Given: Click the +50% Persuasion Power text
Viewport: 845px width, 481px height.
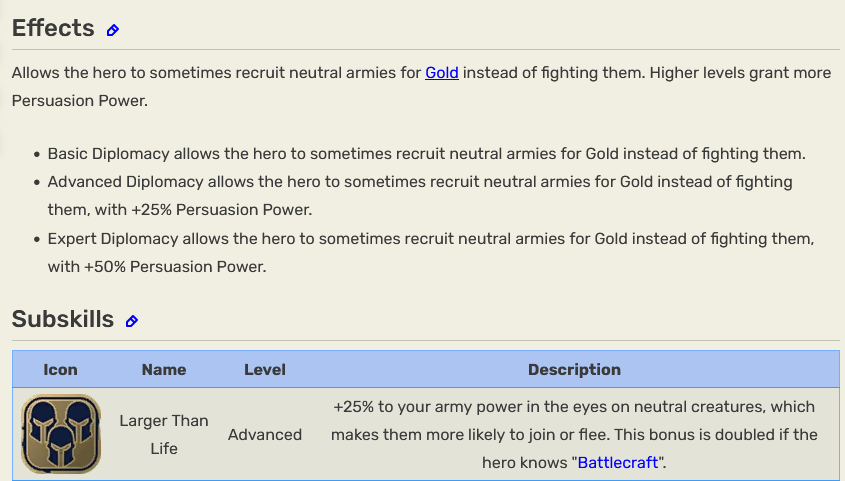Looking at the screenshot, I should pyautogui.click(x=175, y=267).
